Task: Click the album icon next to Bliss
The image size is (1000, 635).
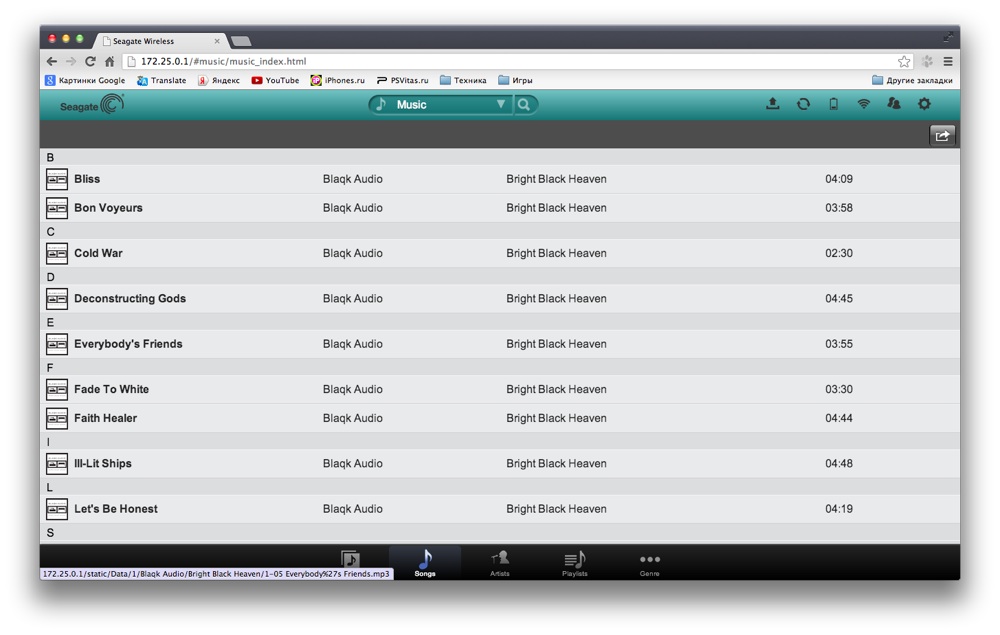Action: tap(57, 179)
